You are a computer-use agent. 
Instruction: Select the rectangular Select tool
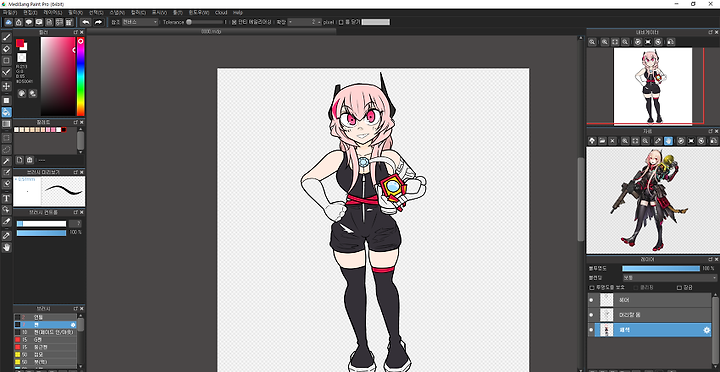point(6,137)
